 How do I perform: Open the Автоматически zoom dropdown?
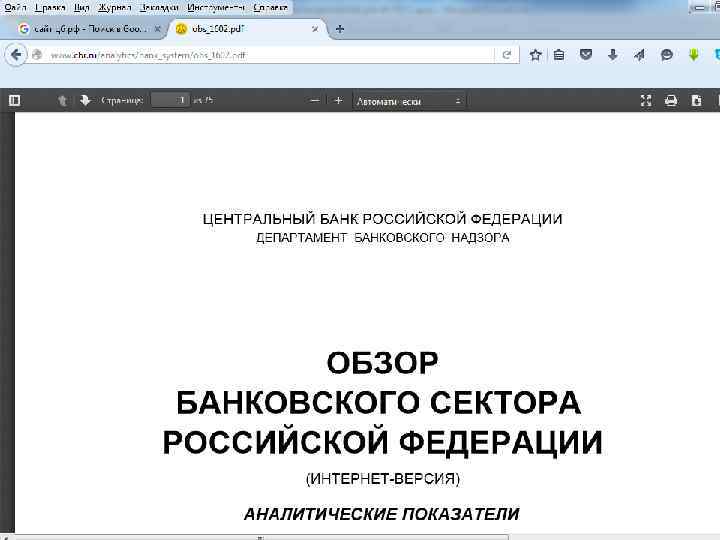[409, 101]
